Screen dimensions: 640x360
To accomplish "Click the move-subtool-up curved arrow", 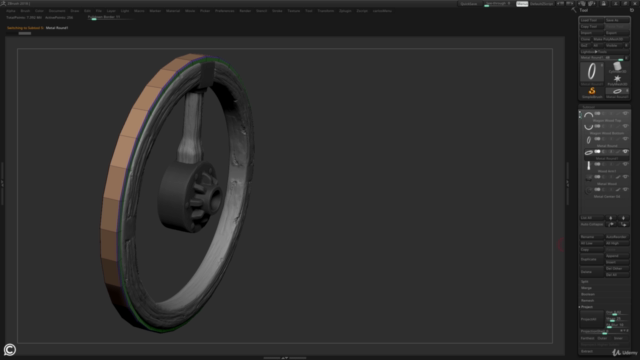I will pyautogui.click(x=611, y=224).
